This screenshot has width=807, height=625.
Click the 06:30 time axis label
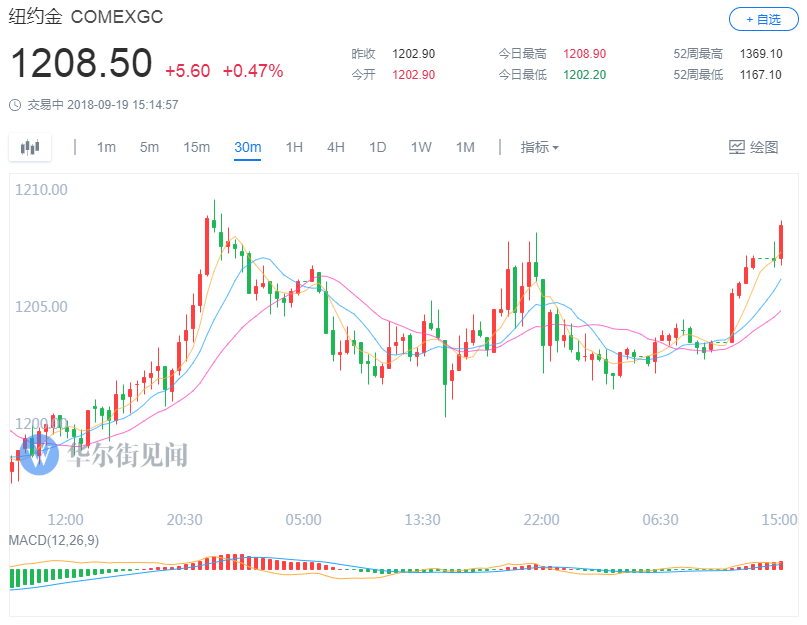click(660, 519)
